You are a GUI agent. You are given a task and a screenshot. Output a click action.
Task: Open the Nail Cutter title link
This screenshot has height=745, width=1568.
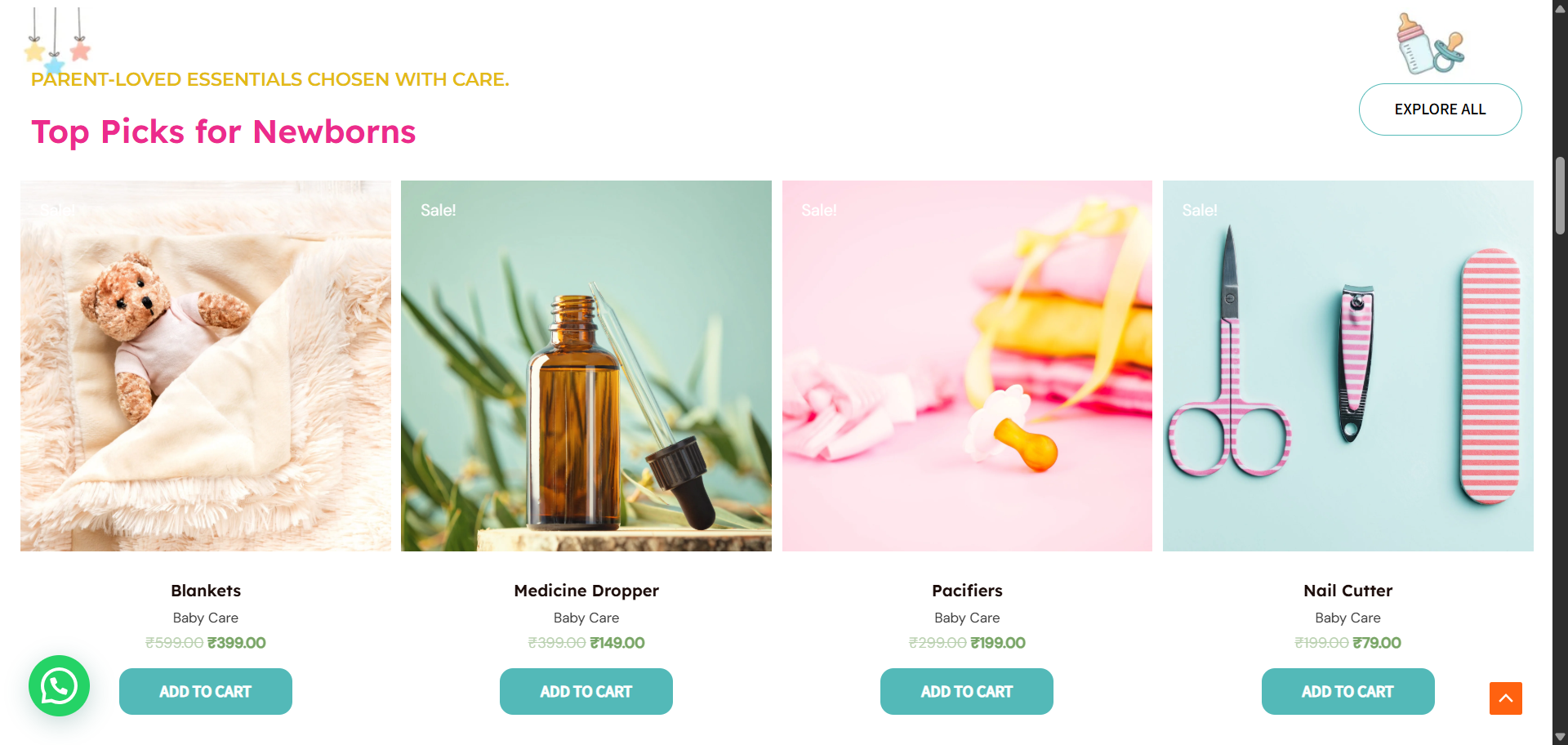point(1348,591)
